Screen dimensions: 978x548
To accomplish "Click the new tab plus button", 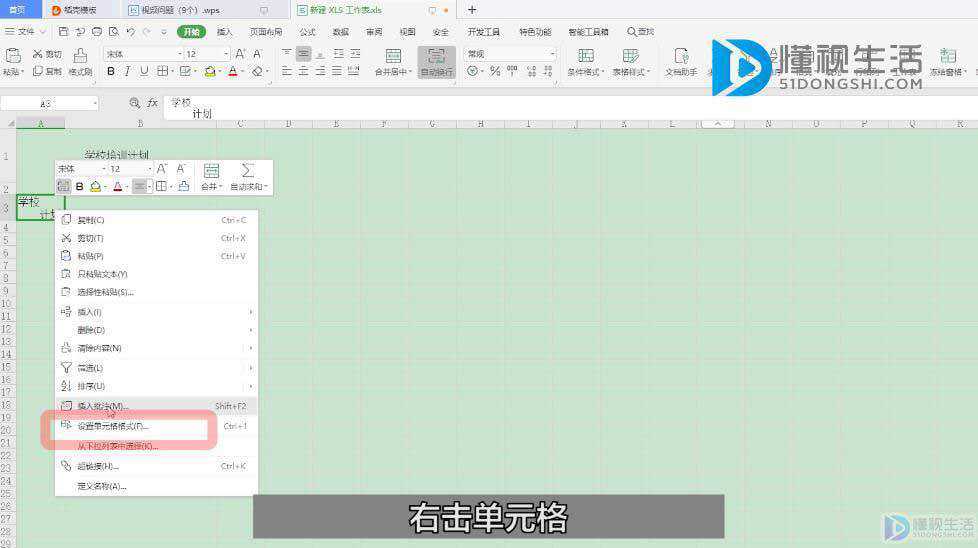I will 472,9.
